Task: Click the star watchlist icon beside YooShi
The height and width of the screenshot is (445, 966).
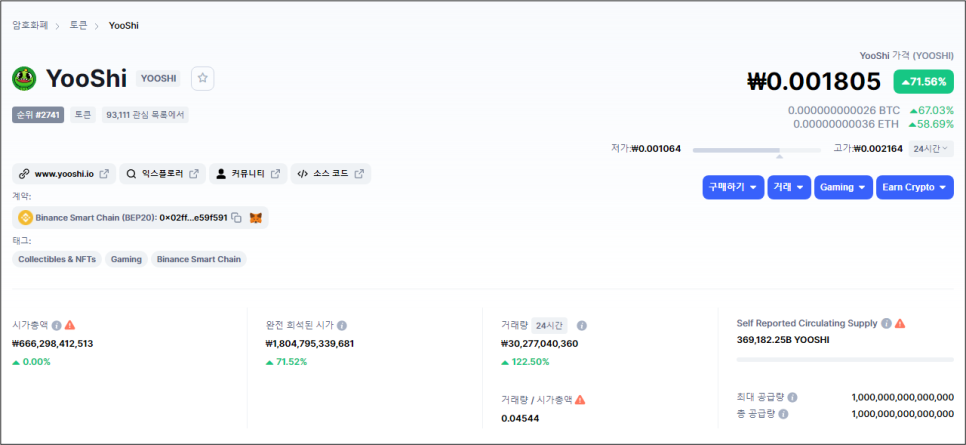Action: click(x=203, y=77)
